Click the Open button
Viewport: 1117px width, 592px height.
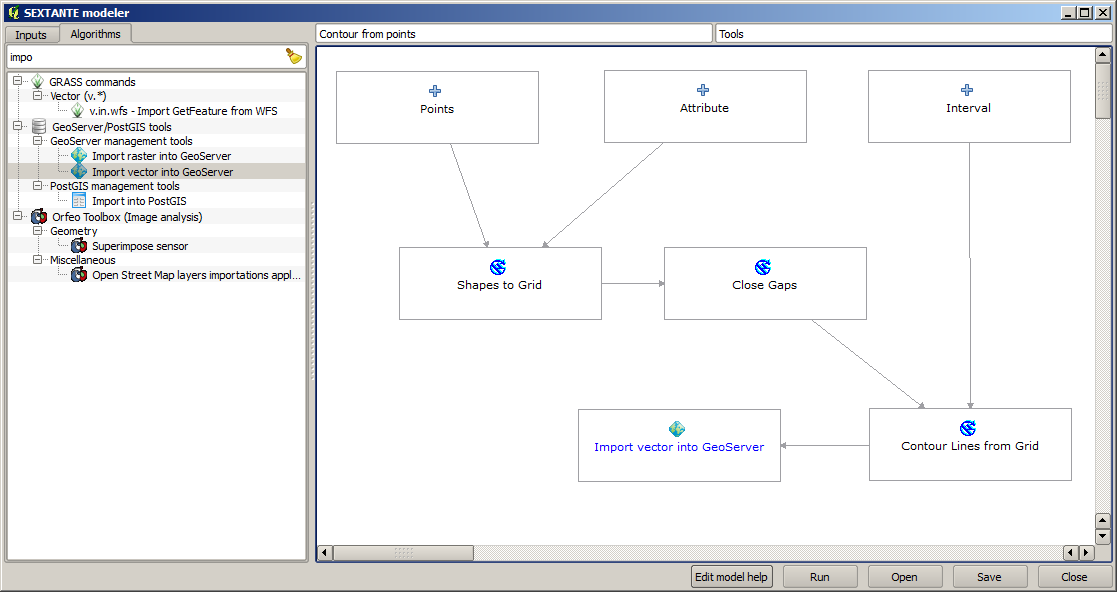[x=905, y=577]
